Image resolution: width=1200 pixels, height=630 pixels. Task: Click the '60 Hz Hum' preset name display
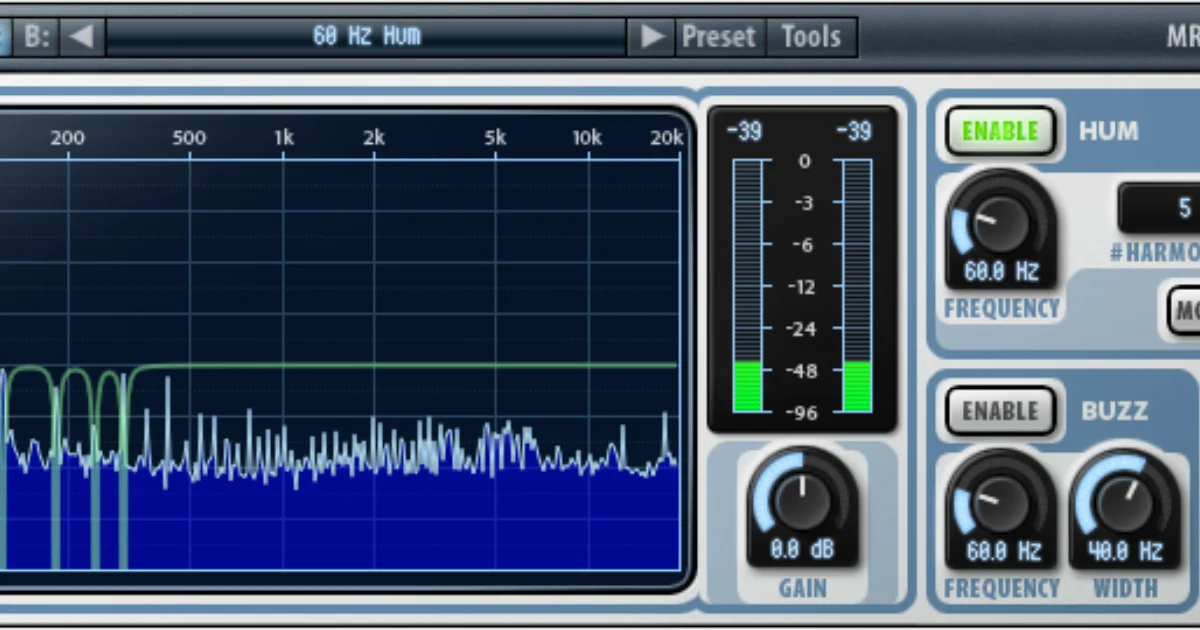[366, 38]
